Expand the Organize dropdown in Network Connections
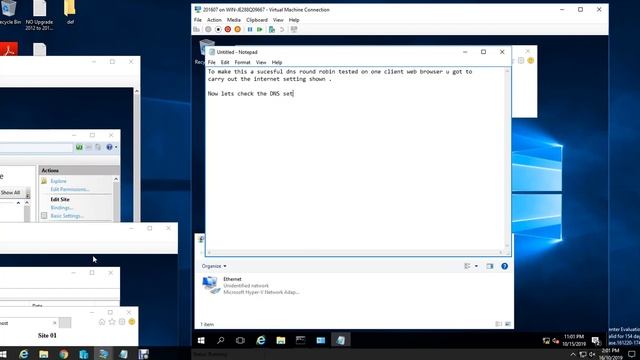The width and height of the screenshot is (640, 360). (214, 266)
